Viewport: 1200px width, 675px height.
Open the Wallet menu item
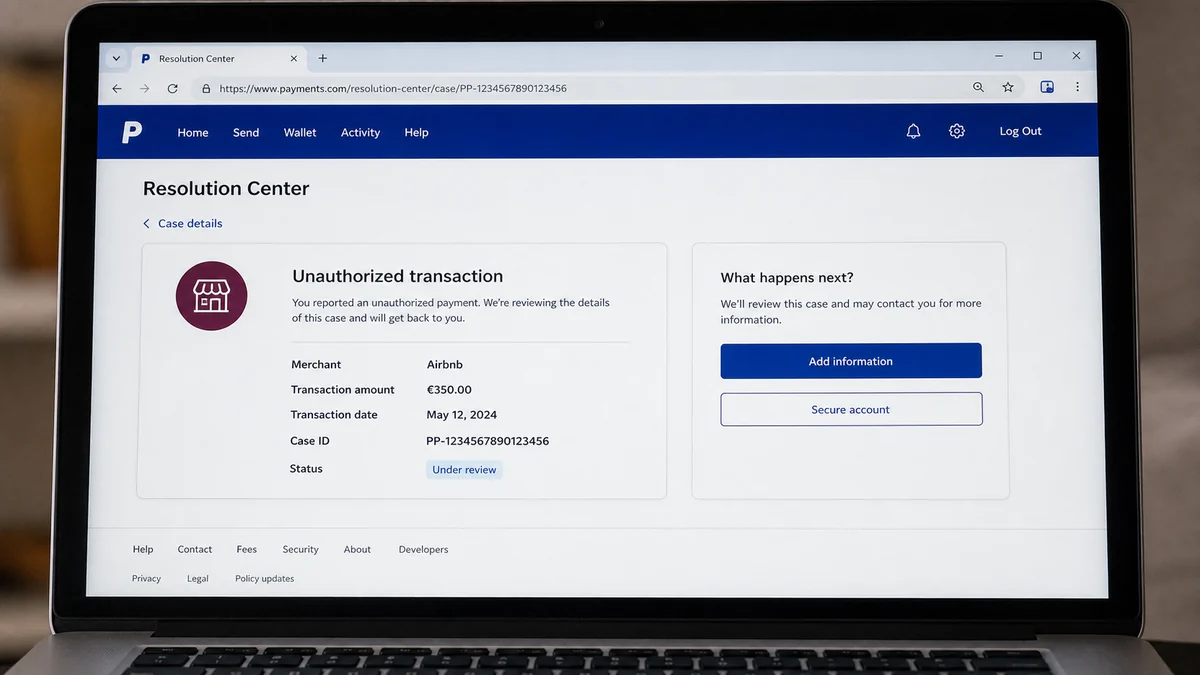tap(300, 132)
